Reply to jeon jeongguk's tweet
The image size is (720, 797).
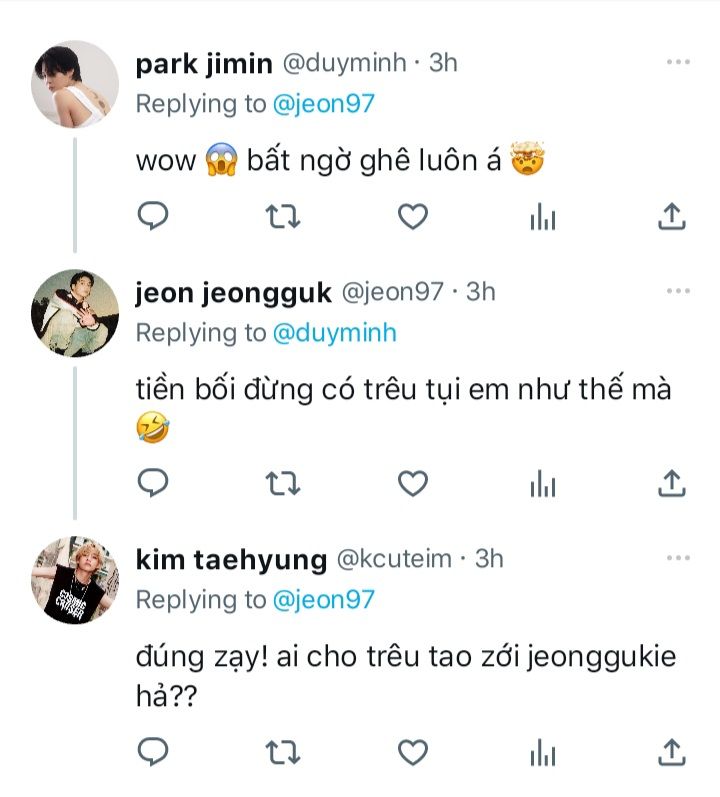tap(152, 484)
